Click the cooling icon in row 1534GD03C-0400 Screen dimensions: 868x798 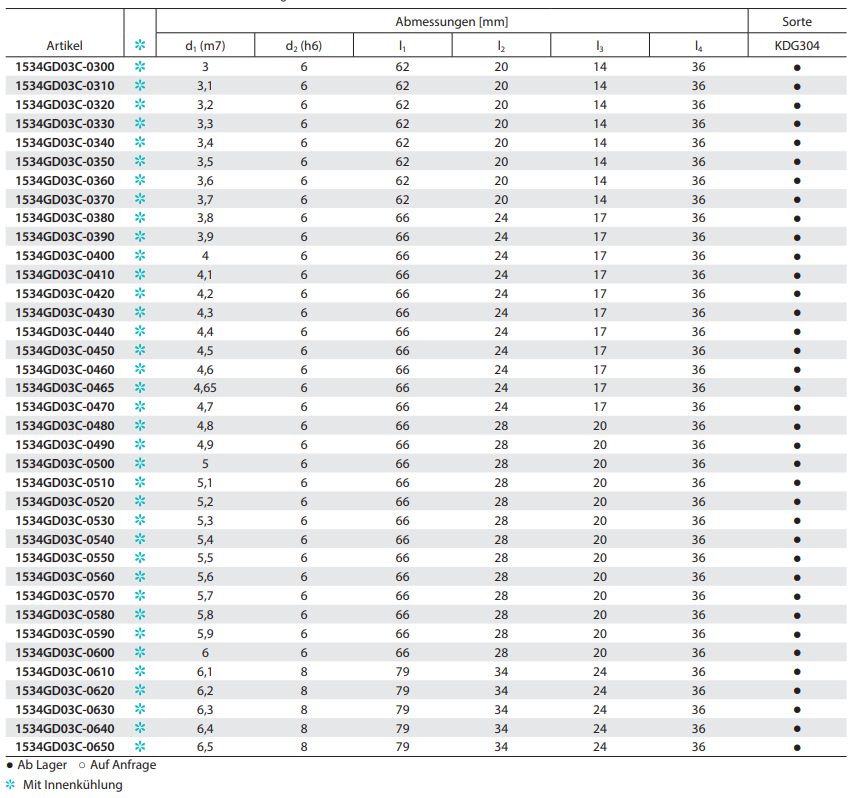pyautogui.click(x=140, y=256)
